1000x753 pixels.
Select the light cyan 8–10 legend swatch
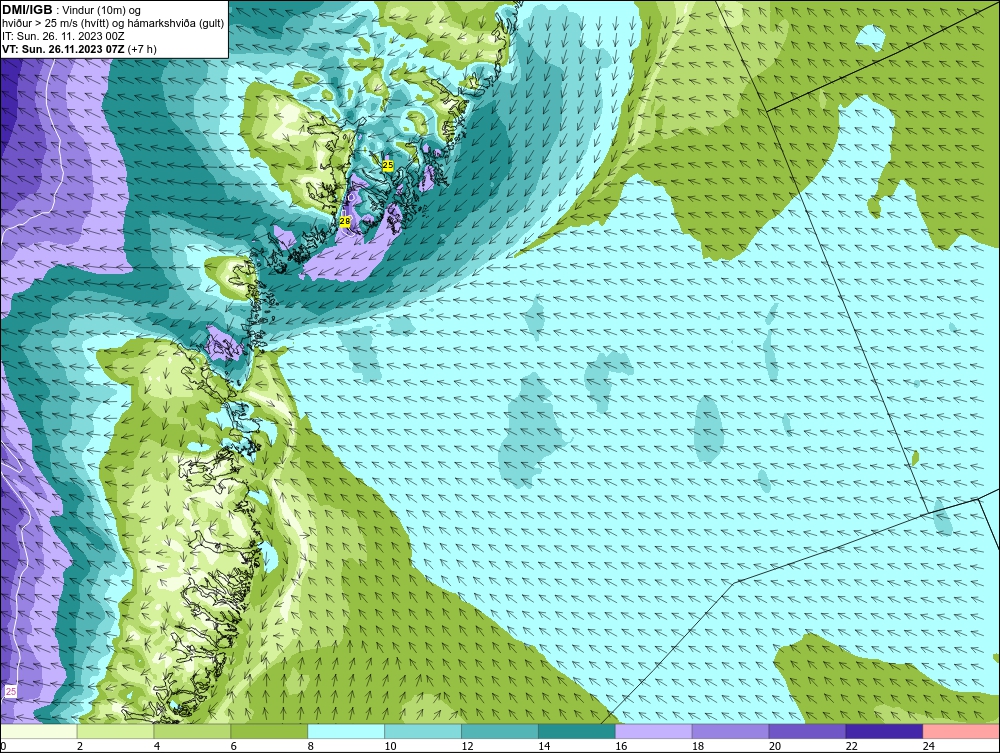346,731
